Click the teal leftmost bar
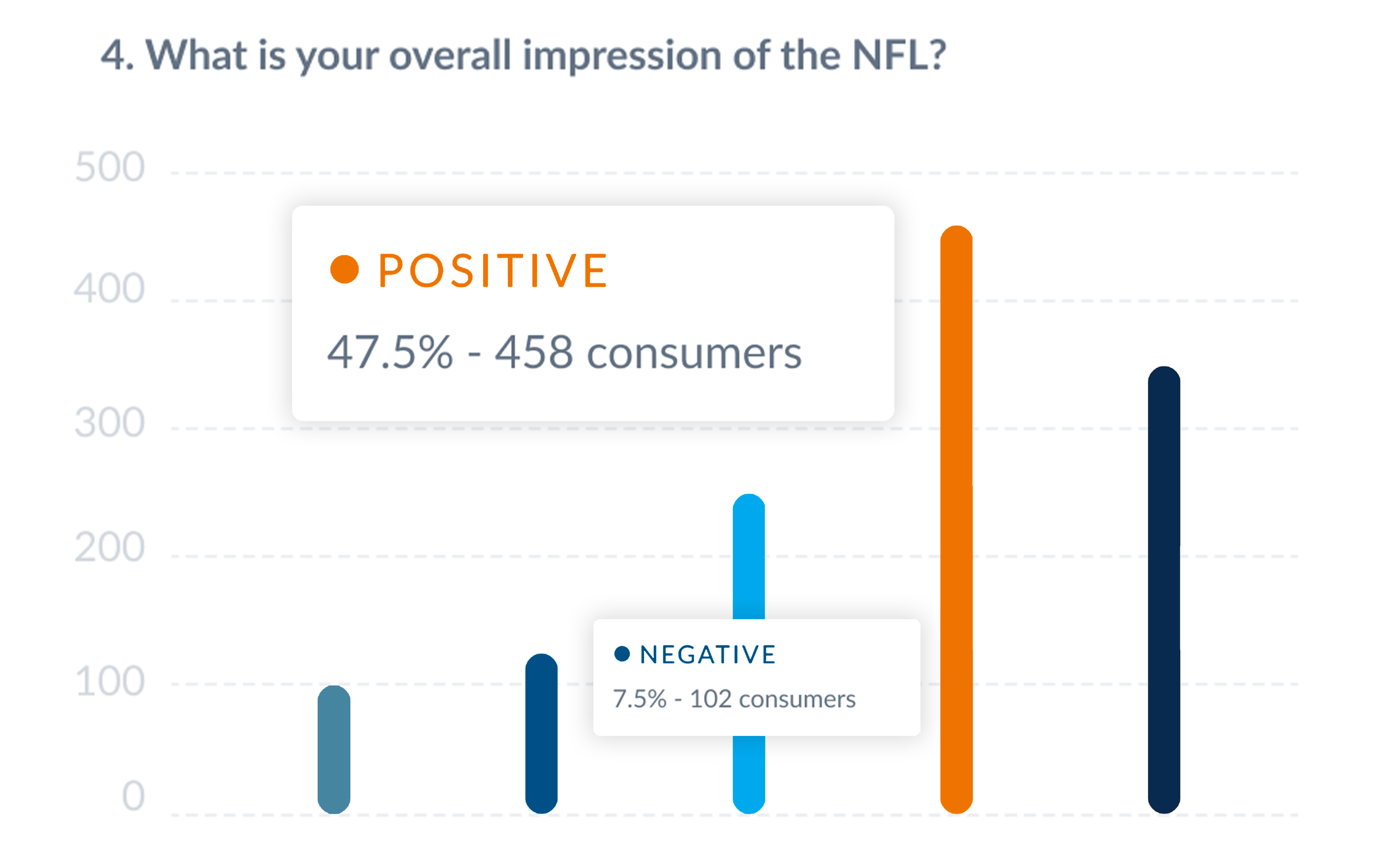 pyautogui.click(x=333, y=749)
